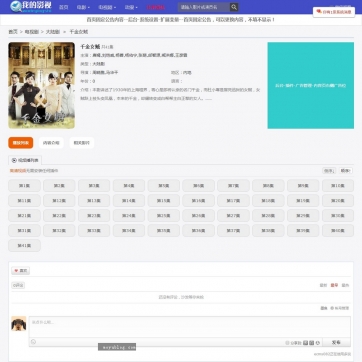The image size is (362, 362).
Task: Expand the fourth navigation dropdown in the header
Action: click(x=131, y=7)
